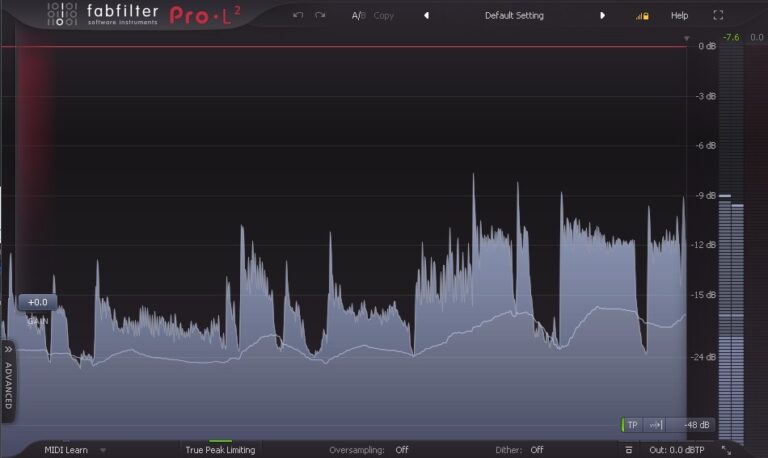Switch to the previous preset arrow

[427, 15]
